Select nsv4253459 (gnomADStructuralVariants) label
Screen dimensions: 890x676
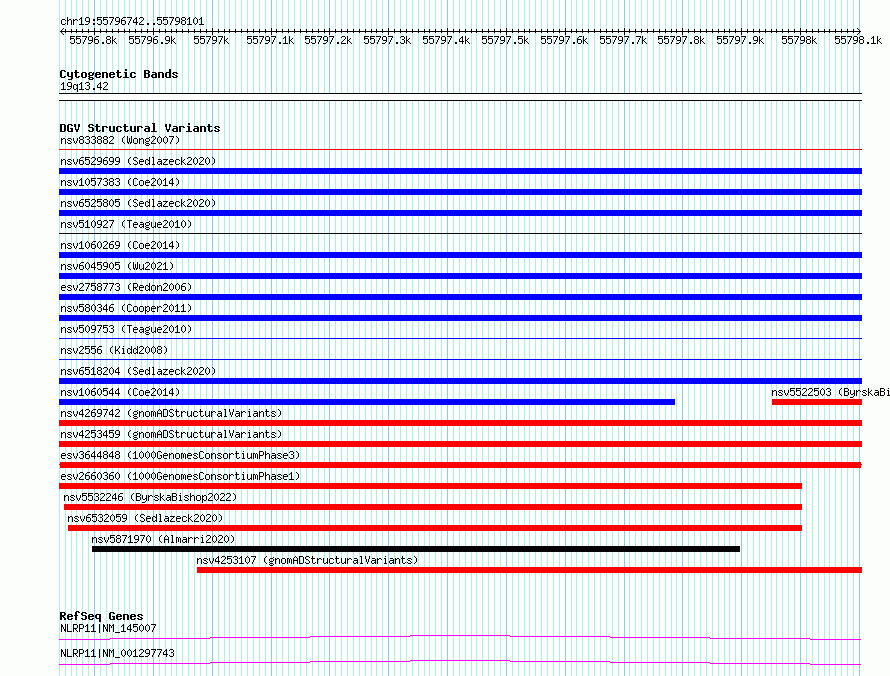(x=171, y=434)
